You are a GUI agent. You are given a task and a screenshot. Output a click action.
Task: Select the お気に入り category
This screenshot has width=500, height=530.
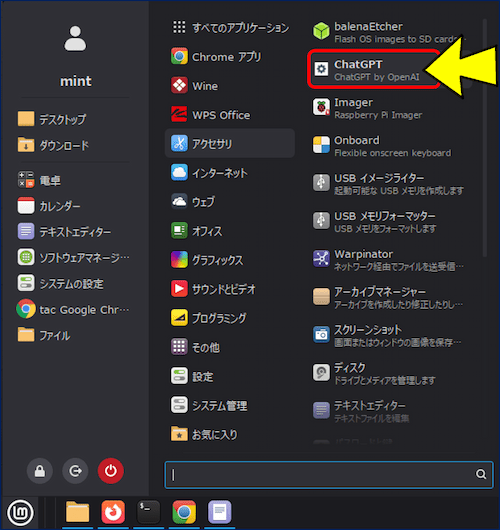[x=230, y=434]
